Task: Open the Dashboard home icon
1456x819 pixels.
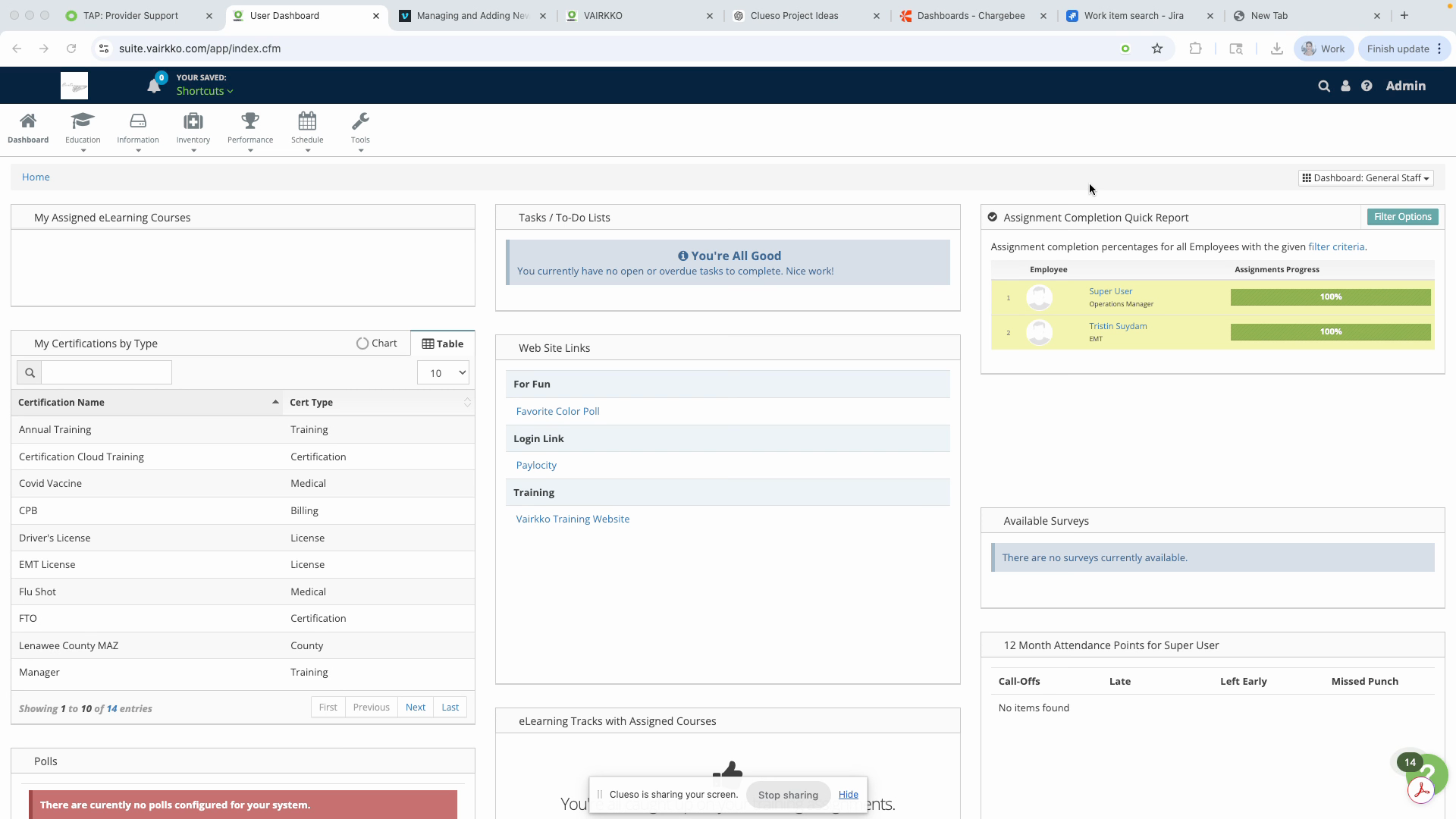Action: click(x=28, y=128)
